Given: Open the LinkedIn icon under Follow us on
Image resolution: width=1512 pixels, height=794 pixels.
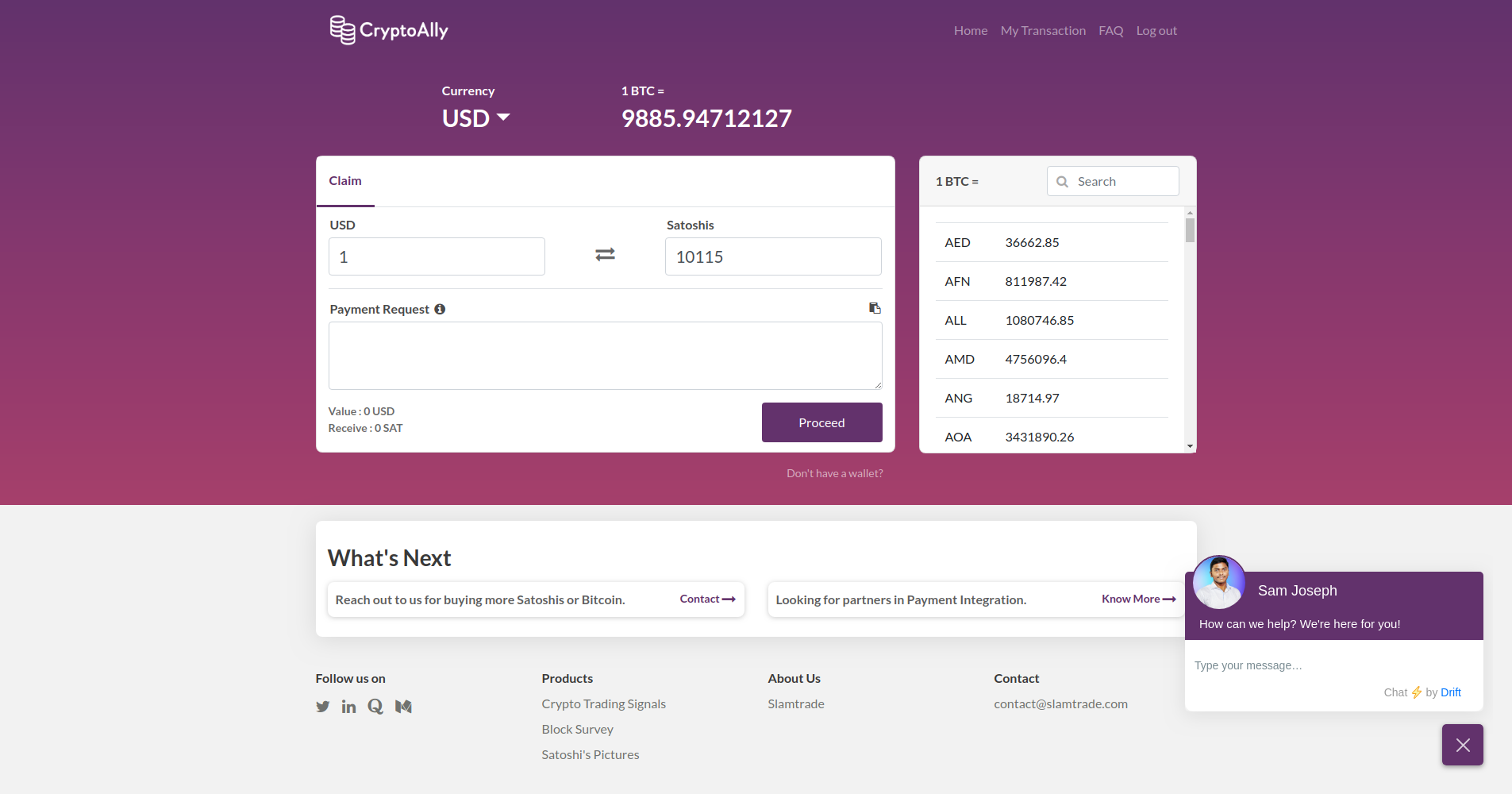Looking at the screenshot, I should pyautogui.click(x=349, y=706).
